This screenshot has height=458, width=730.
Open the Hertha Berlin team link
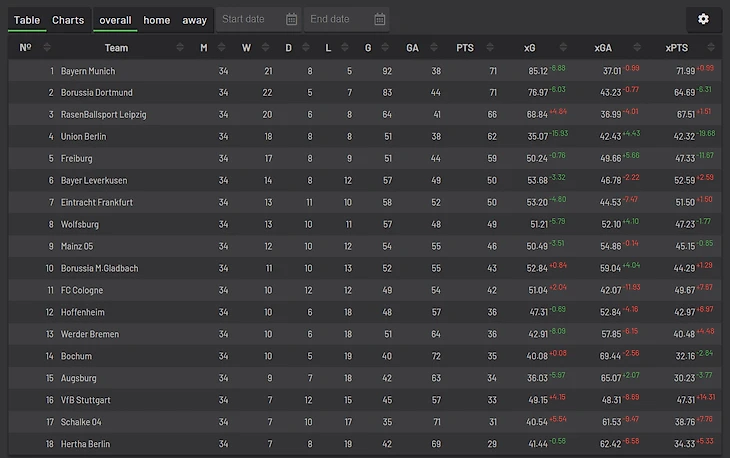click(x=86, y=444)
